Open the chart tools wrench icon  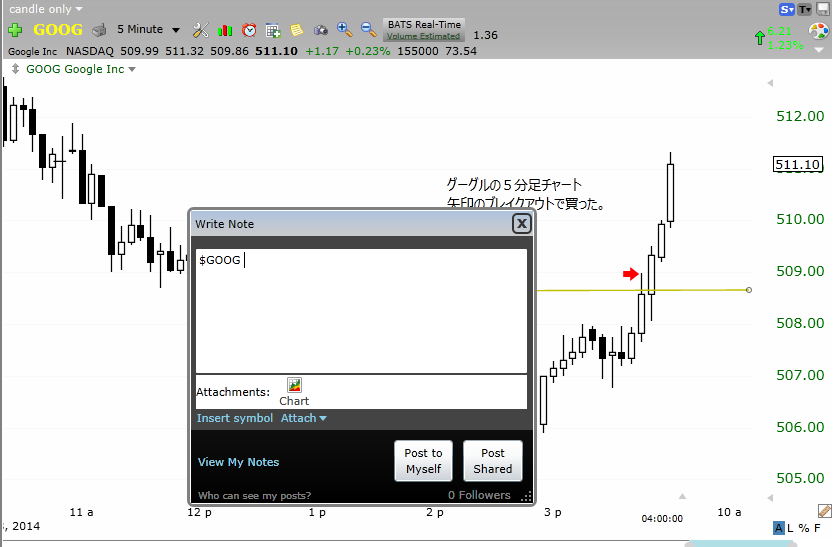click(x=201, y=30)
